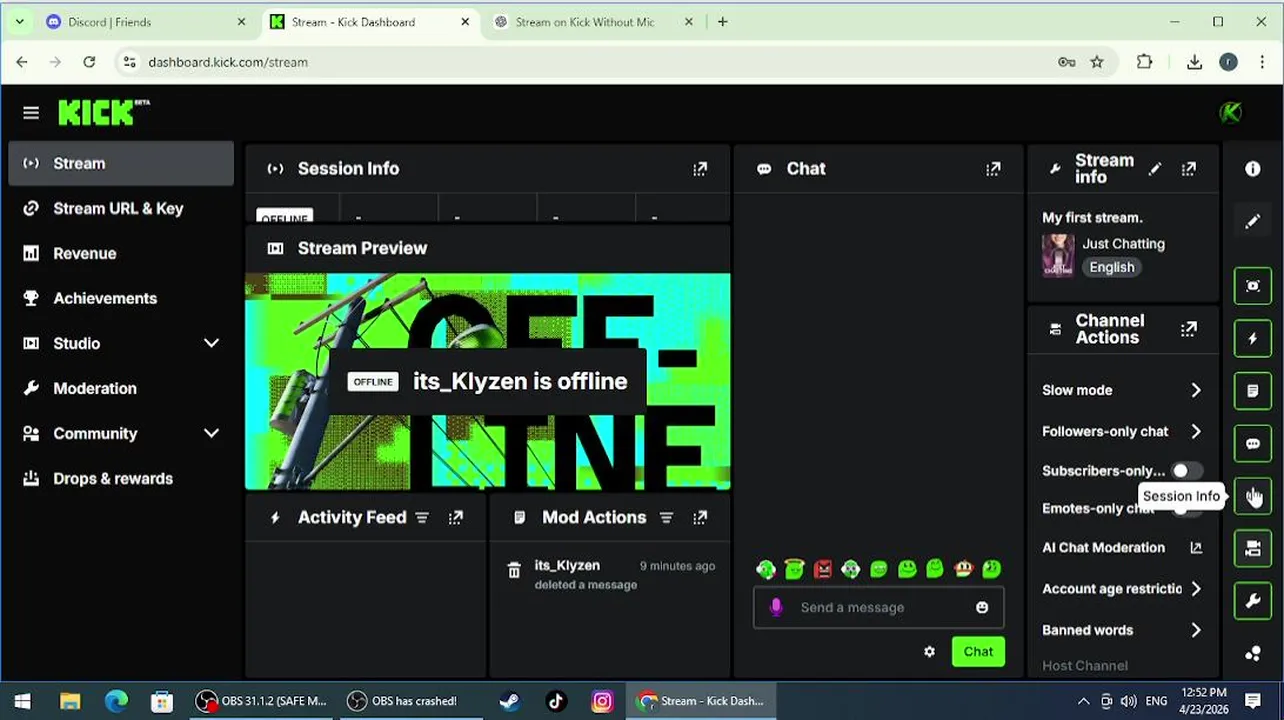Pop out the Chat panel
Image resolution: width=1284 pixels, height=720 pixels.
point(993,169)
